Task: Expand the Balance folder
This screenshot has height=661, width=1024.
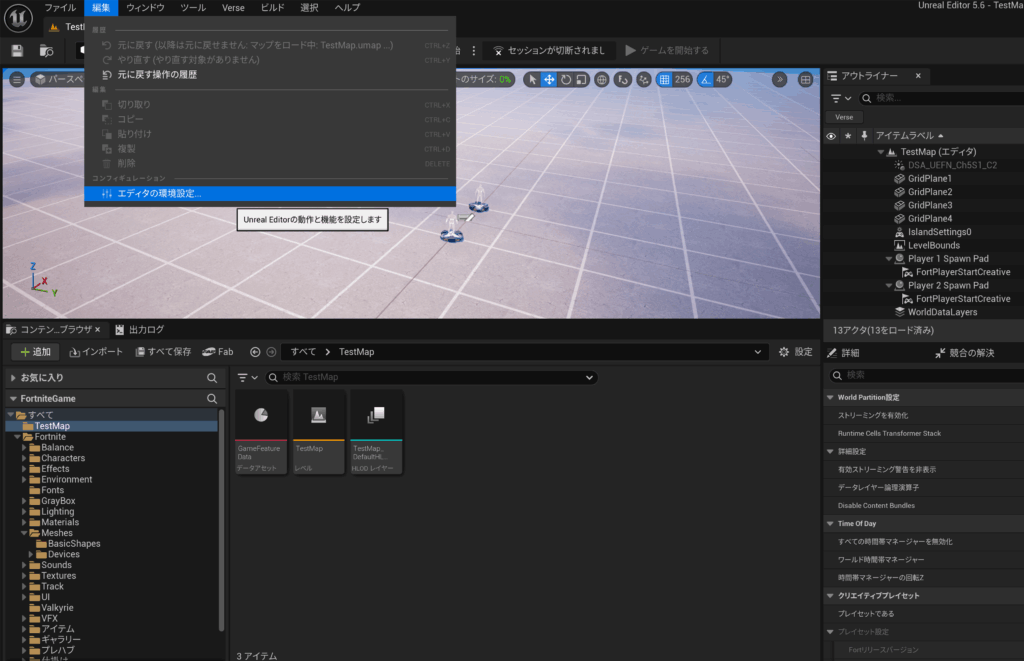Action: tap(24, 448)
